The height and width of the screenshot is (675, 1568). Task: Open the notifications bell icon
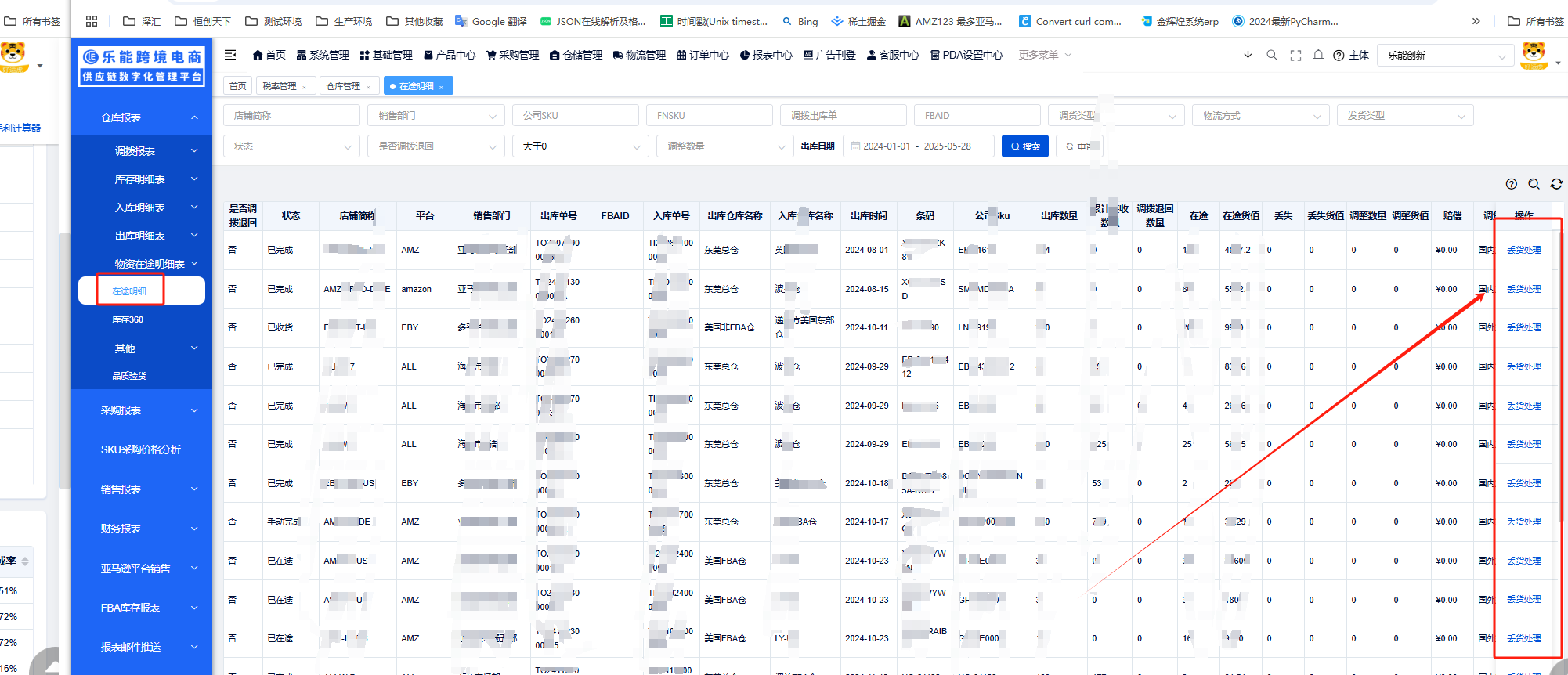pyautogui.click(x=1318, y=56)
